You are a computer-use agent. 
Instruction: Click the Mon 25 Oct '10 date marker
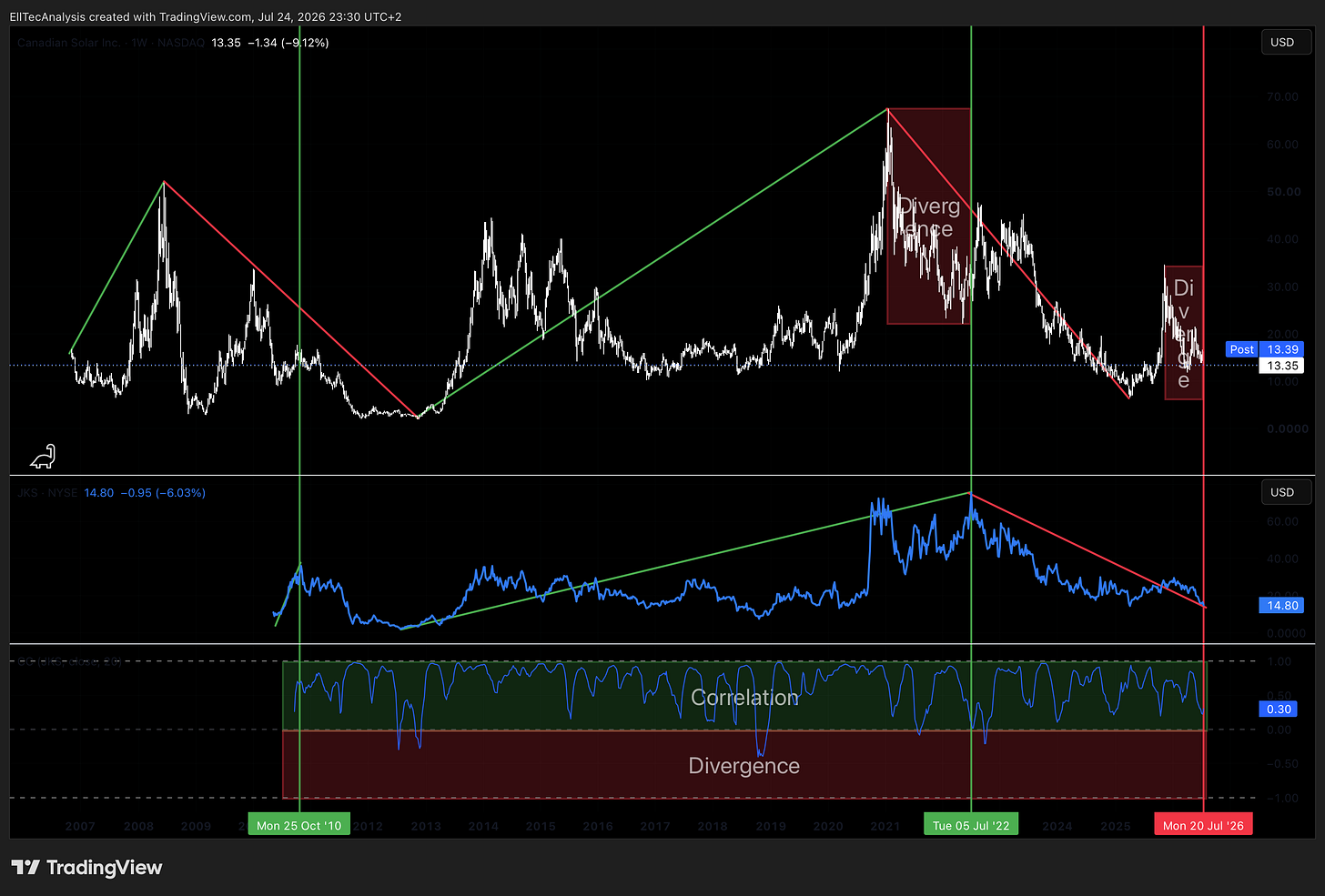click(299, 825)
